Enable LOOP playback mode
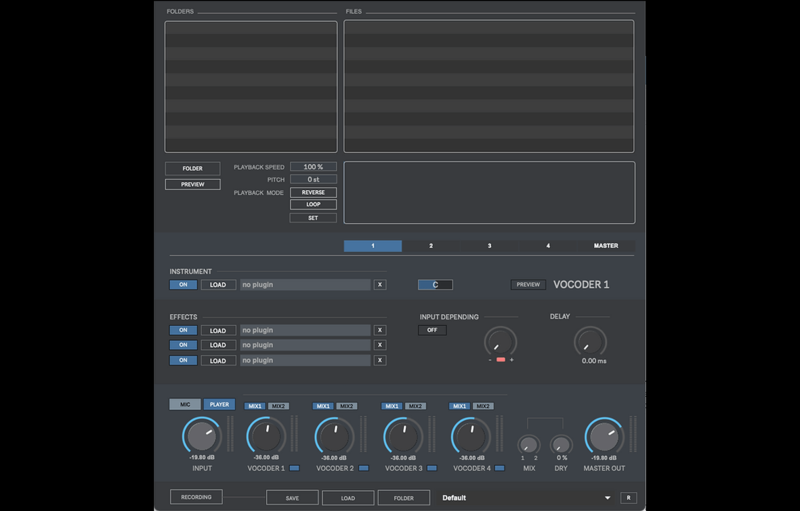This screenshot has height=511, width=800. tap(313, 205)
